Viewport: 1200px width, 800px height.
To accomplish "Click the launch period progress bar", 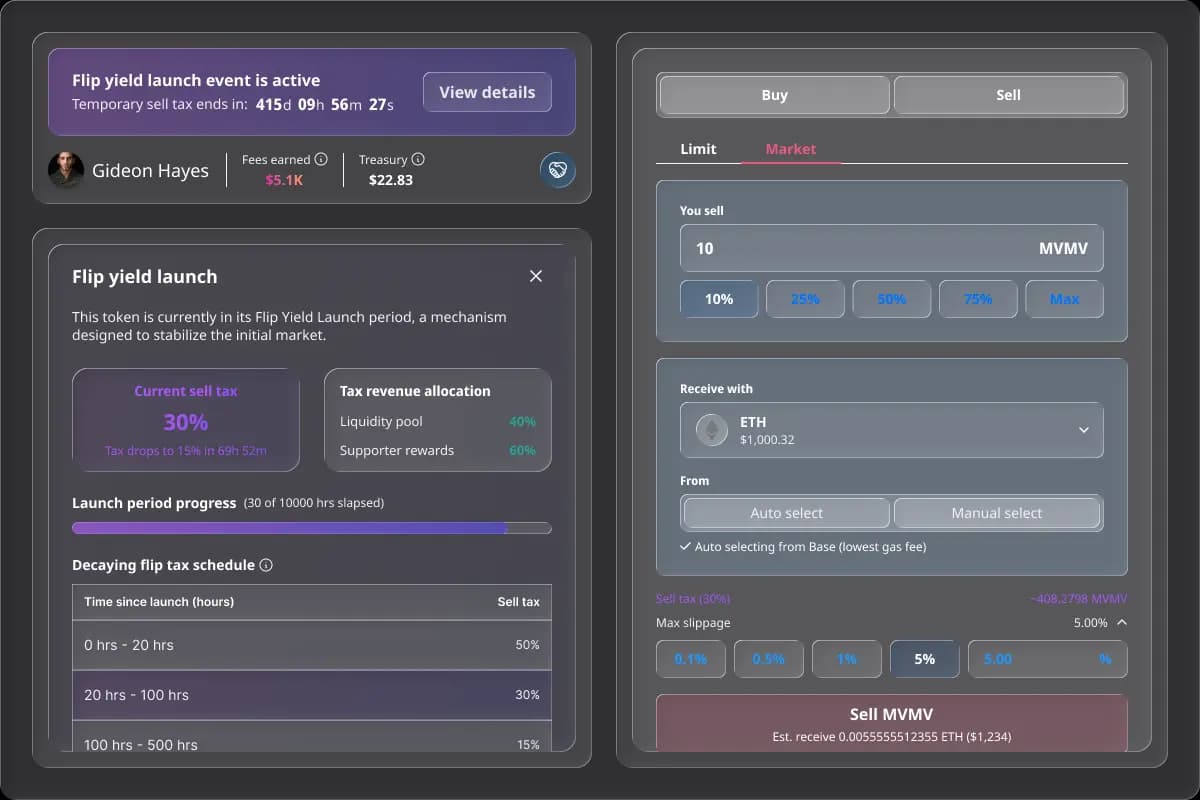I will 311,528.
